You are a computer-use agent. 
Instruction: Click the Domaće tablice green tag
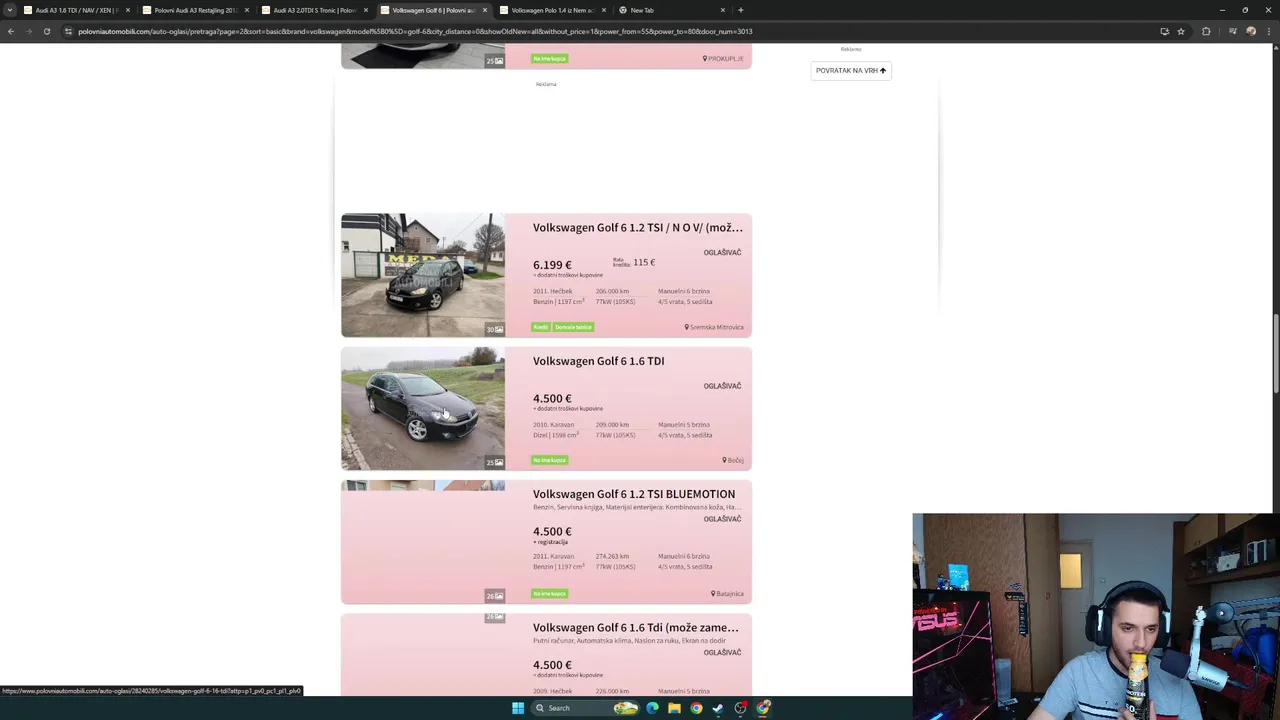point(573,327)
